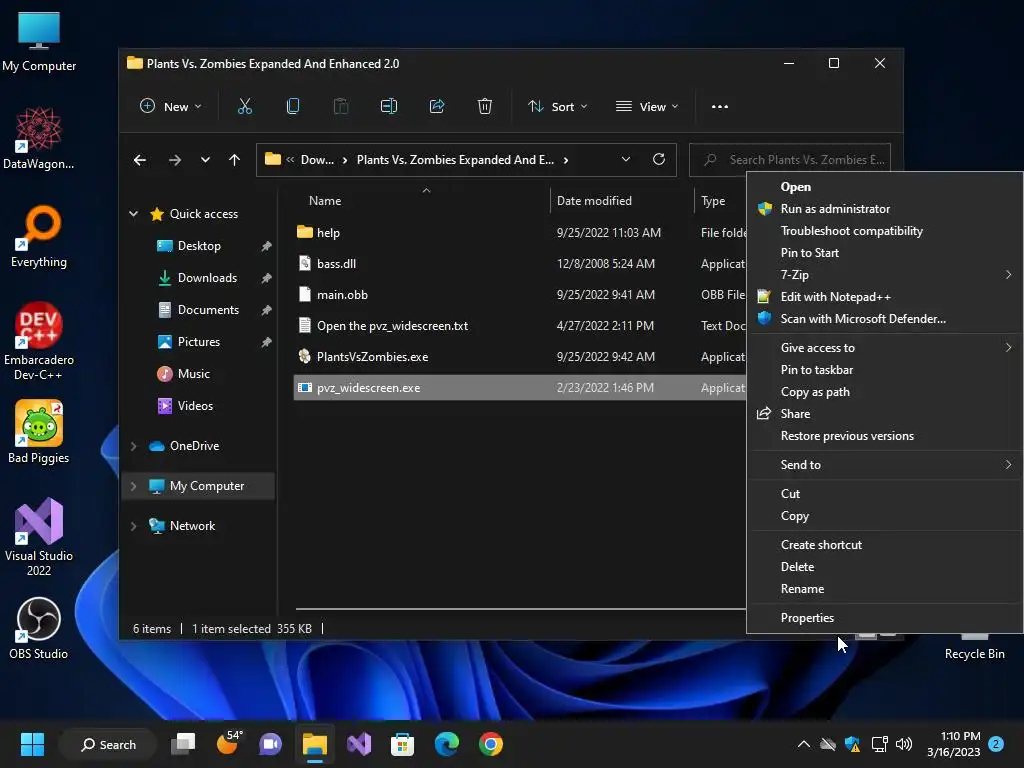Open Downloads in Quick access

point(207,278)
